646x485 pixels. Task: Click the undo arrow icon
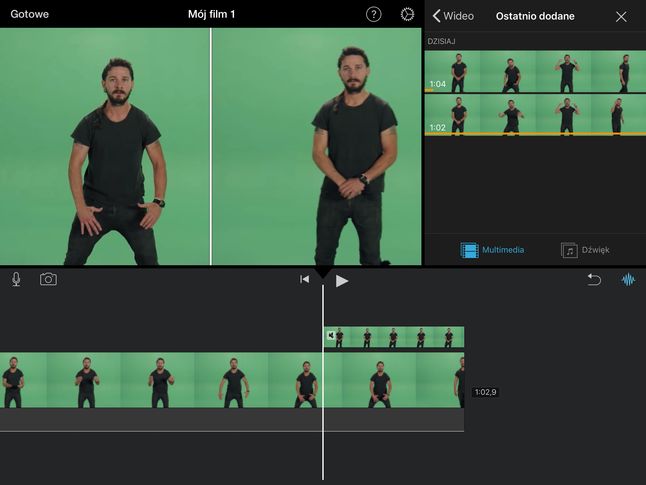594,280
